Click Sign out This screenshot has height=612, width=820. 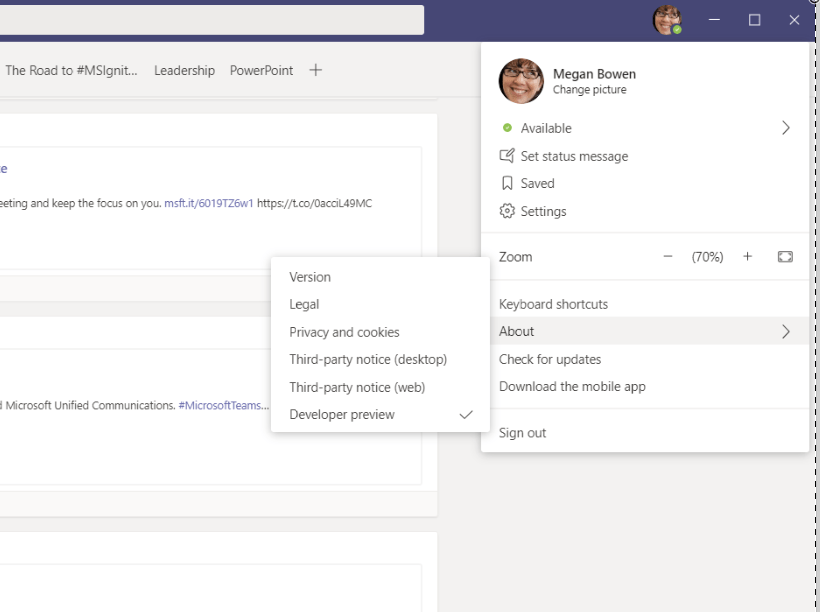tap(522, 433)
